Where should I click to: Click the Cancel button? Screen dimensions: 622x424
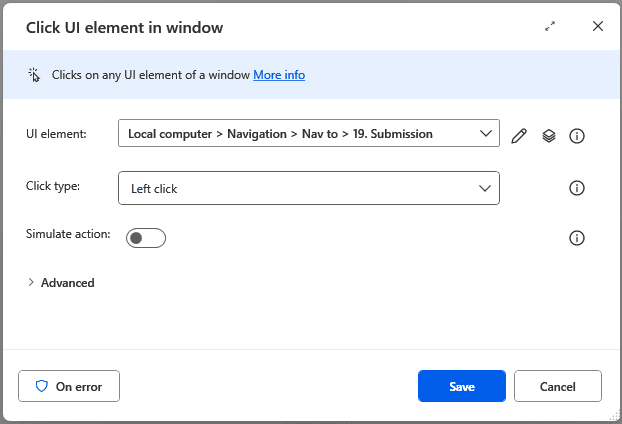coord(558,386)
